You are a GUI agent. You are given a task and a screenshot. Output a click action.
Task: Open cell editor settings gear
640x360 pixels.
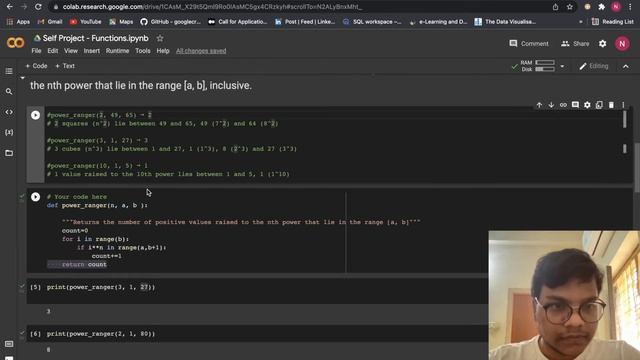587,105
